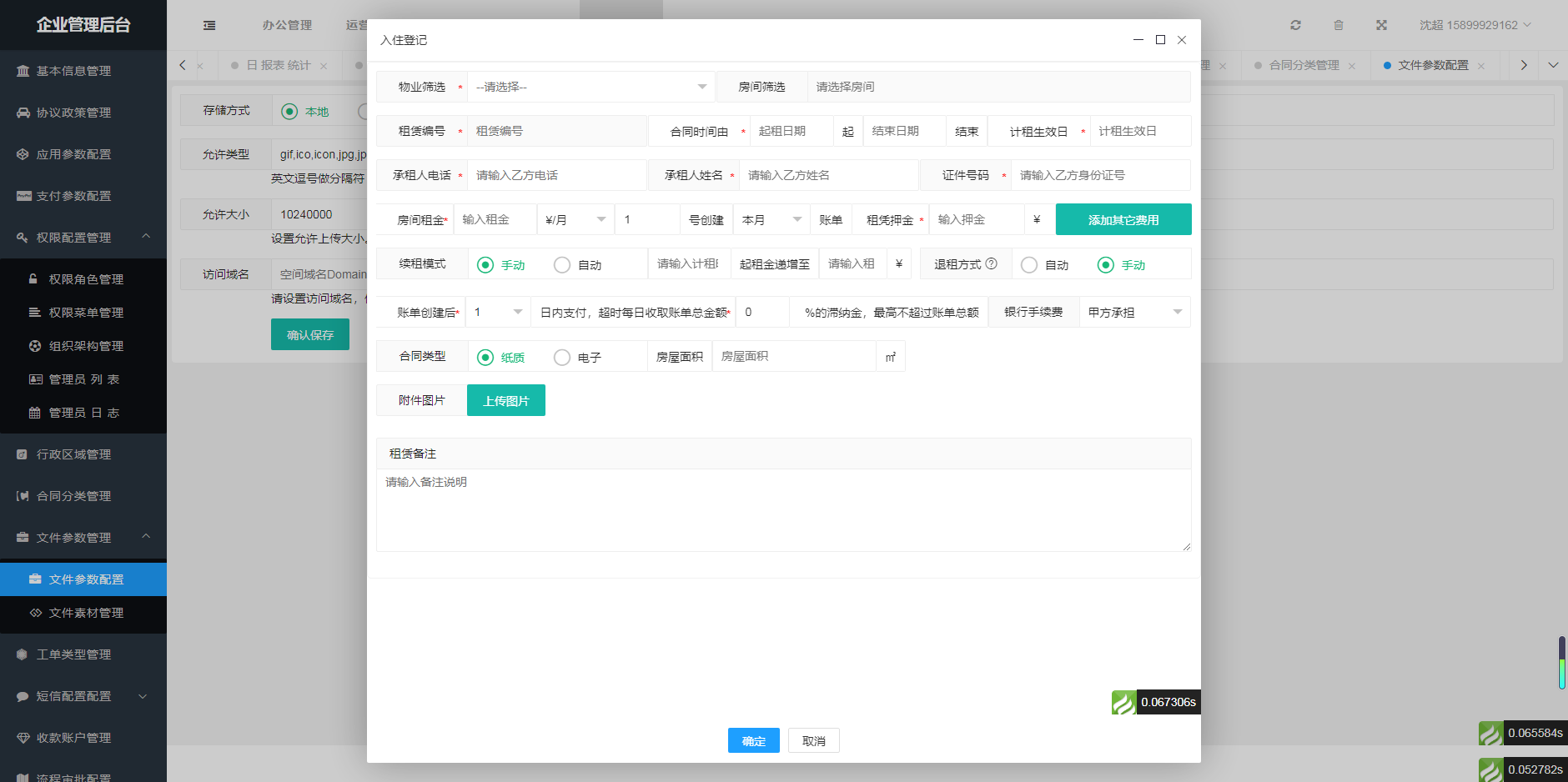Open 工单类型管理 in sidebar
This screenshot has height=782, width=1568.
pos(83,654)
